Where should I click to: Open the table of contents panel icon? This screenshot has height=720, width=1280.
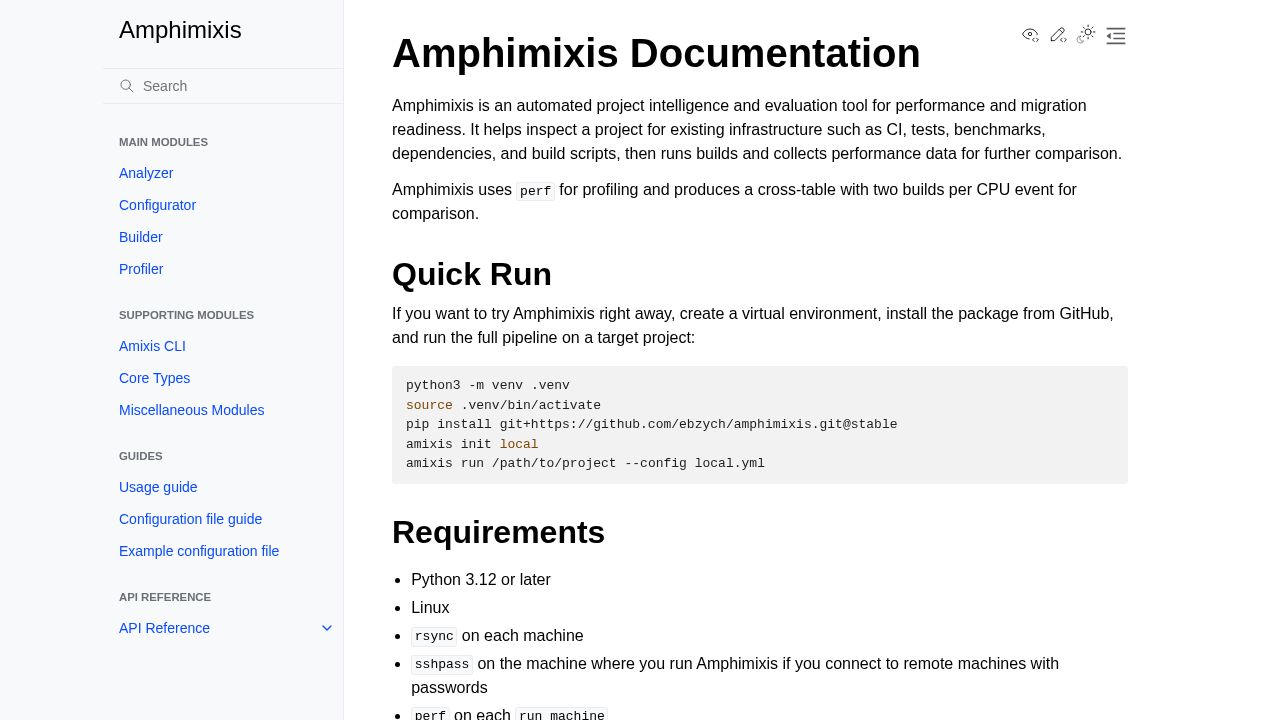1116,36
